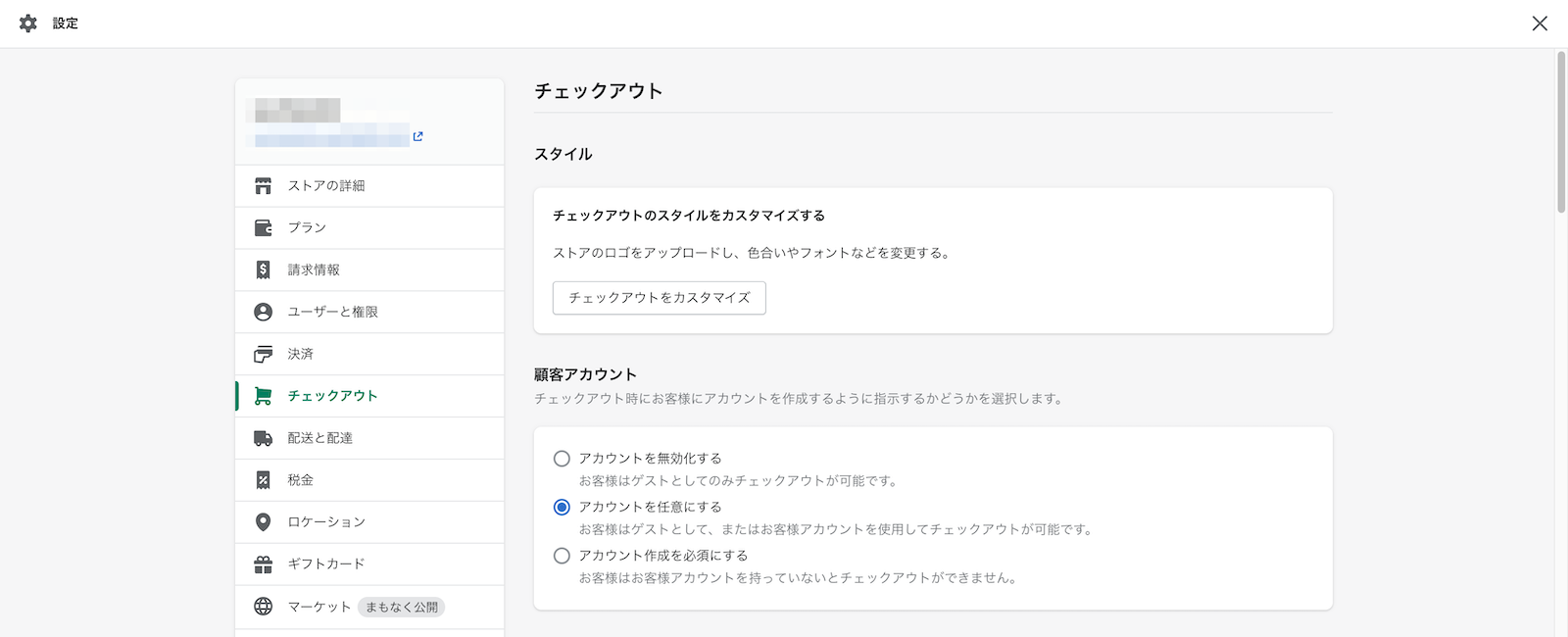
Task: Click the gift icon for ギフトカード
Action: [263, 564]
